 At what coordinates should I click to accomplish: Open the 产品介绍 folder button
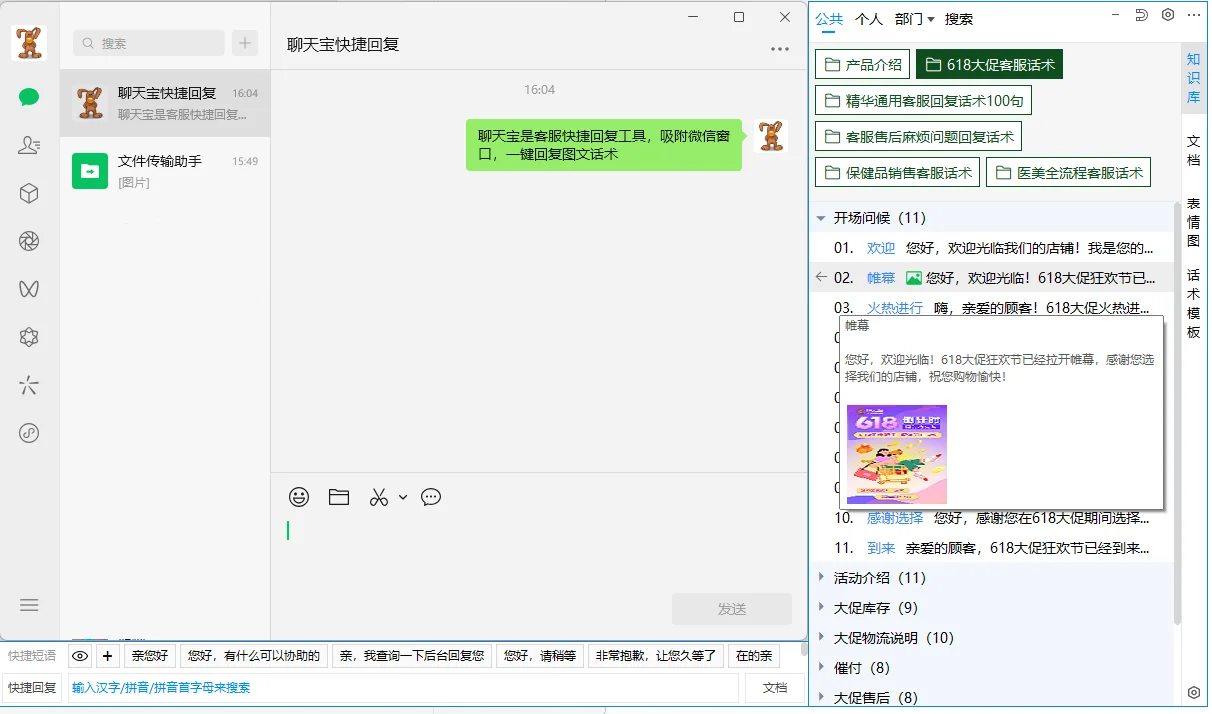click(x=863, y=65)
